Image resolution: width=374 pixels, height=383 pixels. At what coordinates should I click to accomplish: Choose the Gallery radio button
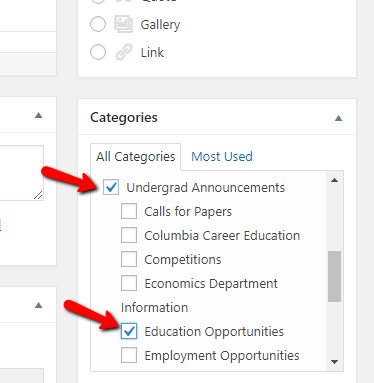(x=98, y=24)
